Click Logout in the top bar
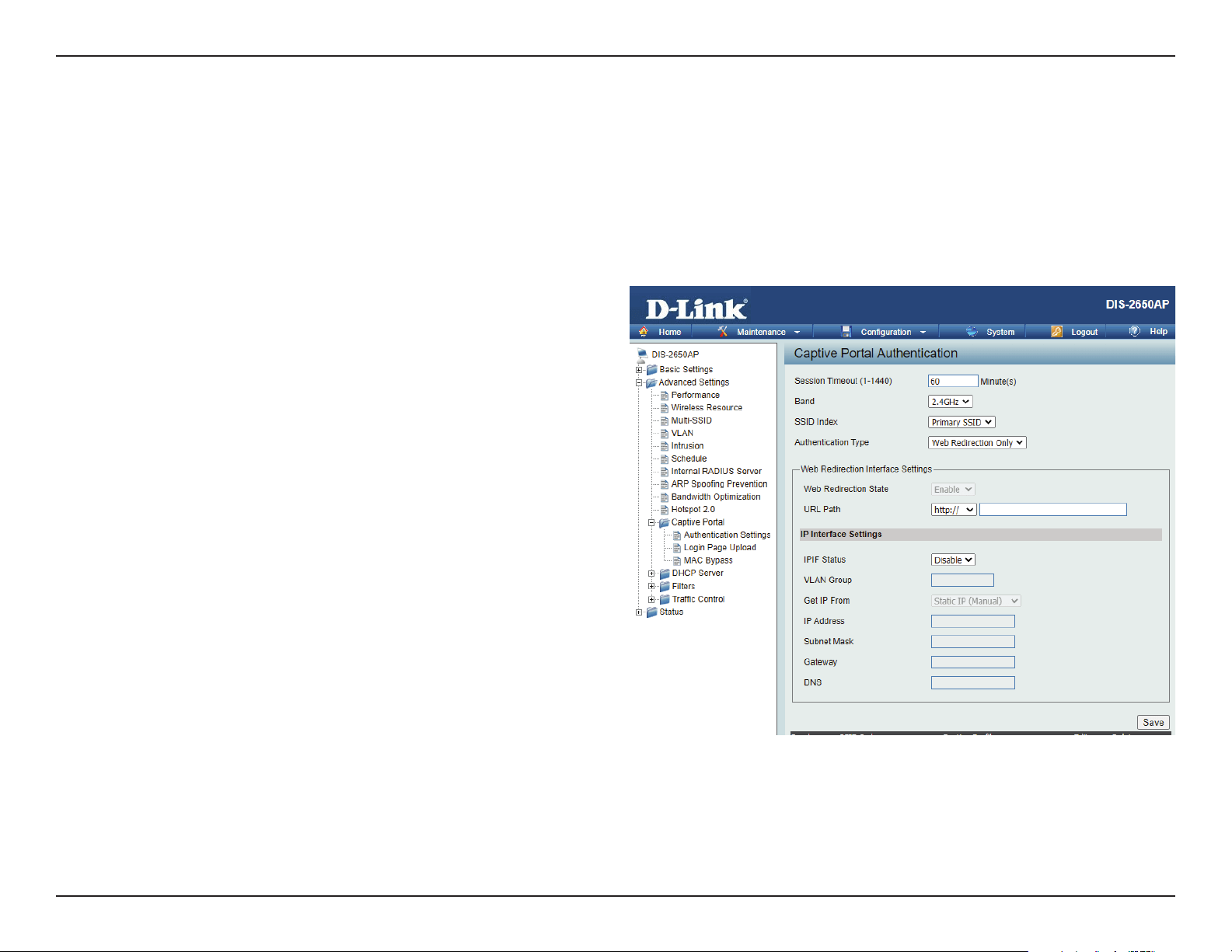 1084,332
